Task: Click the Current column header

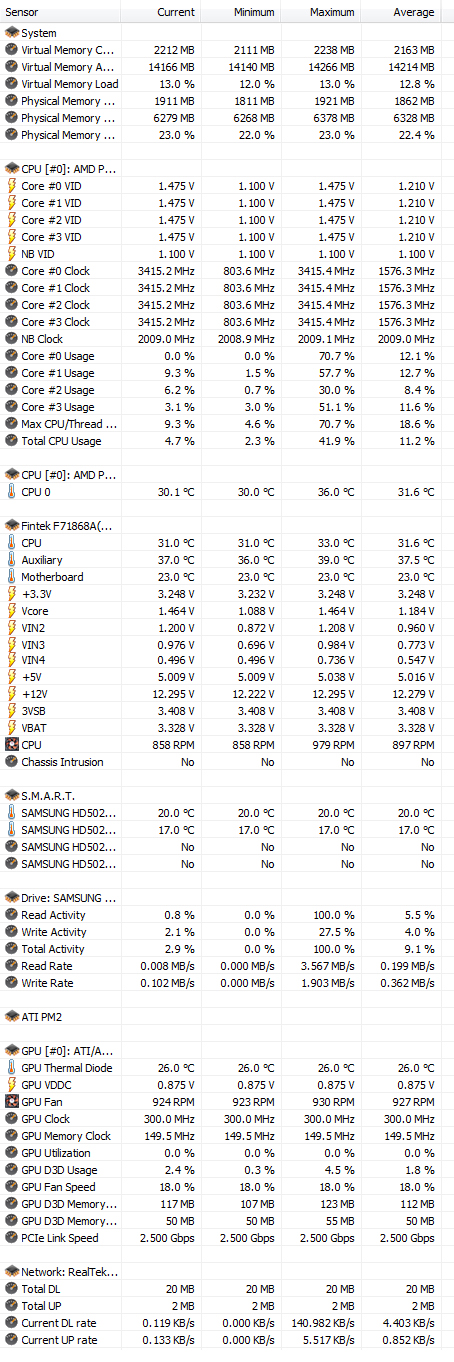Action: 176,12
